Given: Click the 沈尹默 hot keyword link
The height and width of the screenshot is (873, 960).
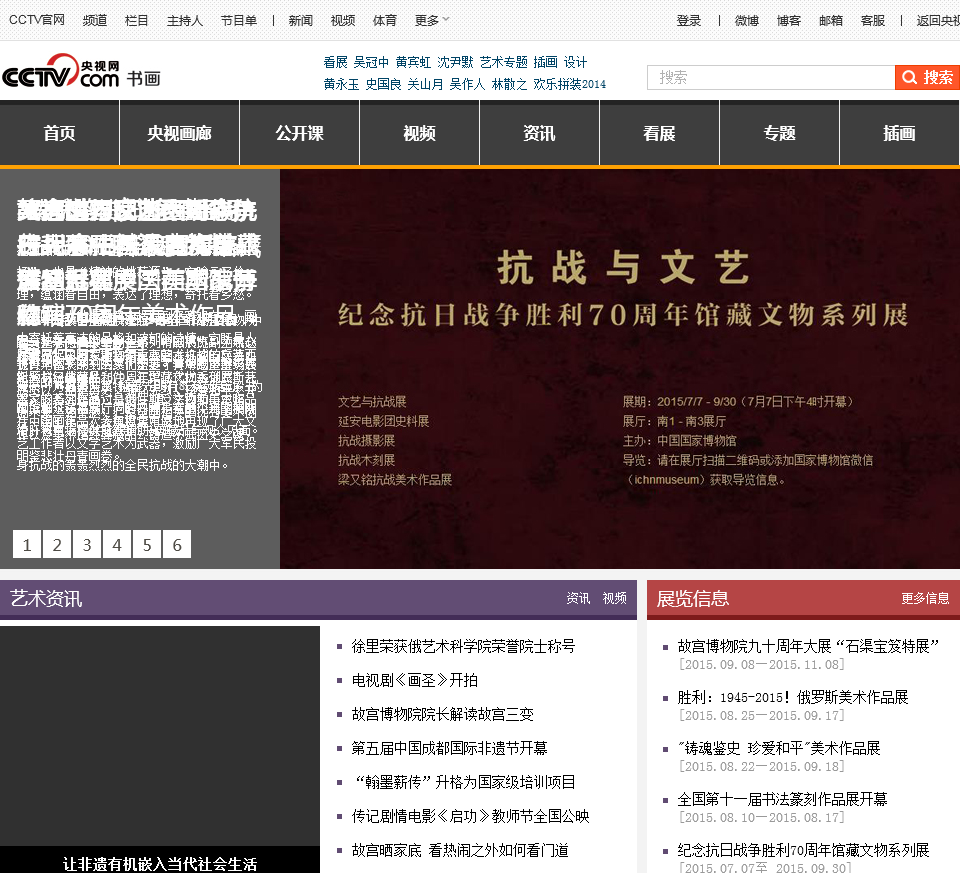Looking at the screenshot, I should click(456, 62).
